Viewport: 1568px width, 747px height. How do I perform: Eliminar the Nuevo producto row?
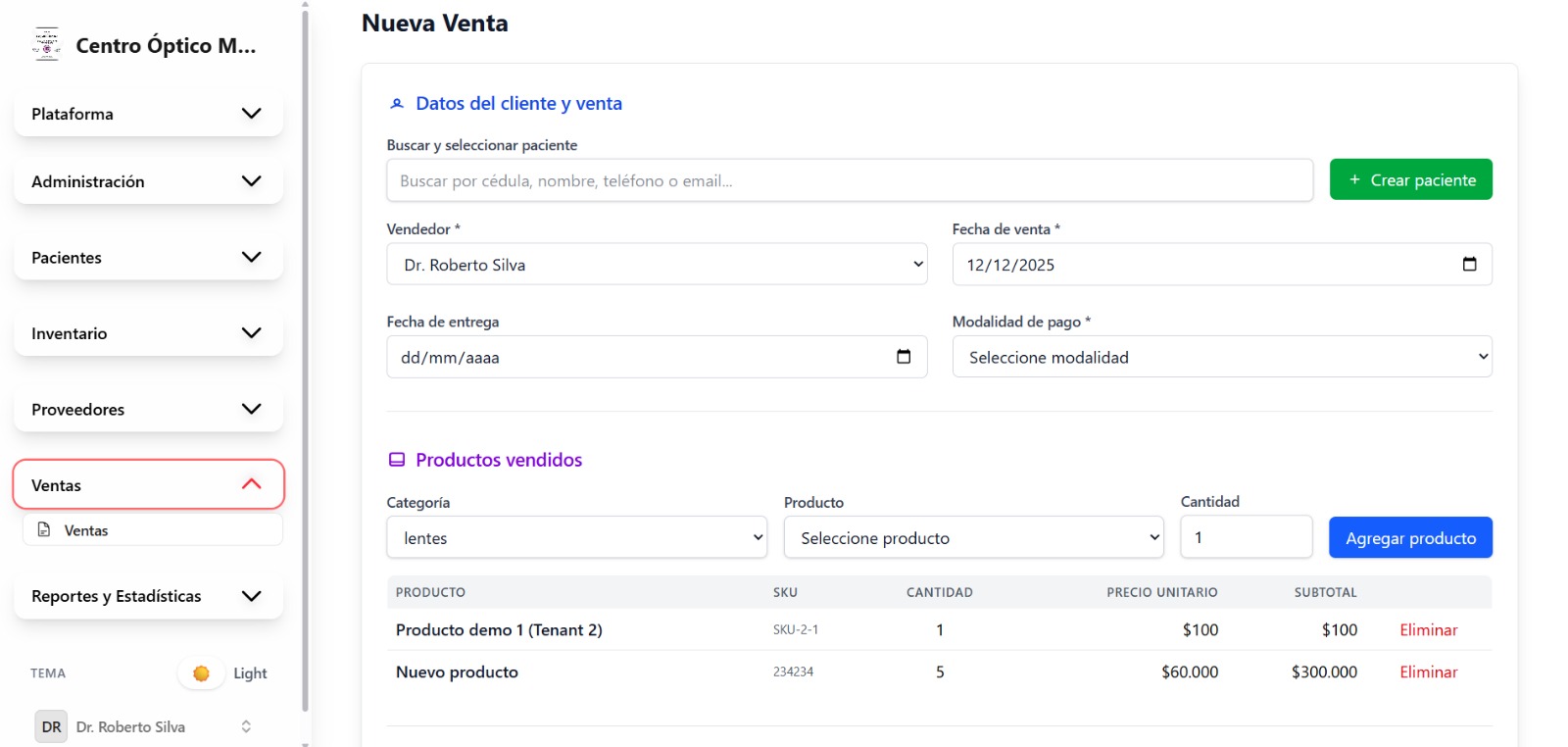point(1428,672)
